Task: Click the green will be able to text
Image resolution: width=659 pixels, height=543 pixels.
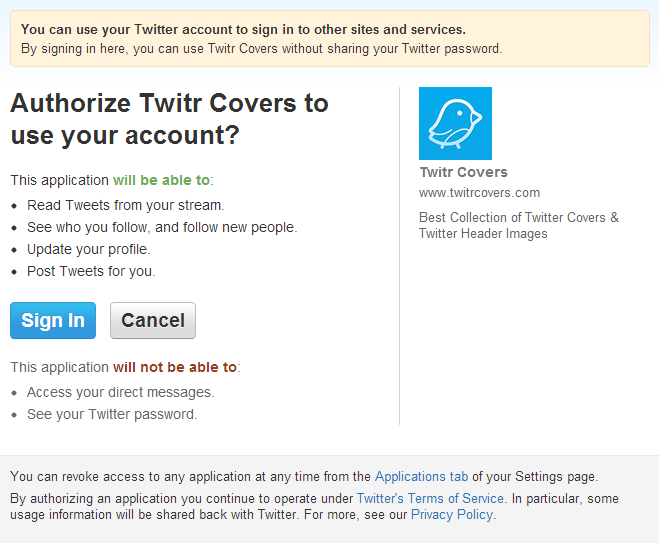Action: 161,180
